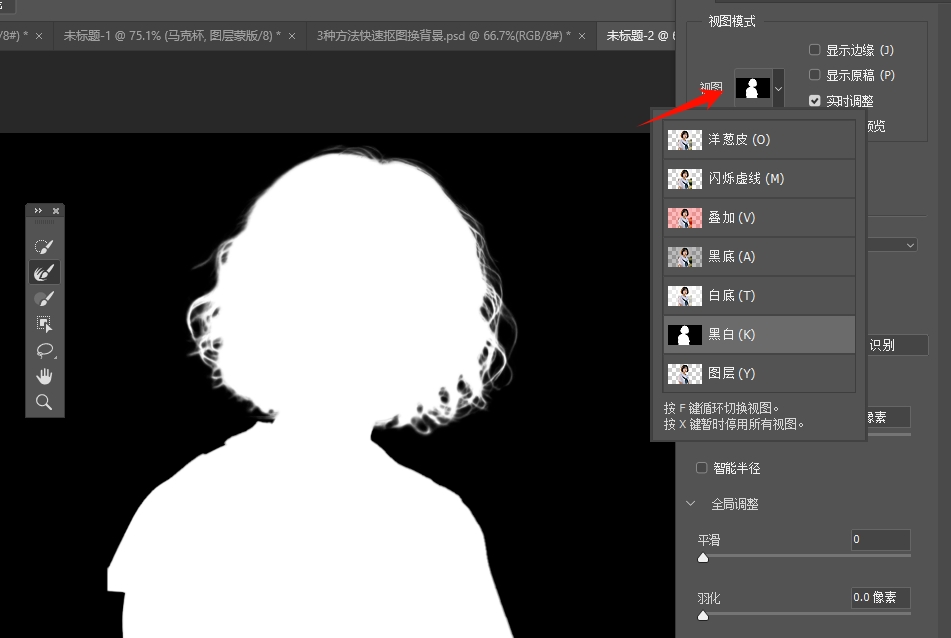Click the 羽化 value input field
The height and width of the screenshot is (638, 951).
point(880,598)
